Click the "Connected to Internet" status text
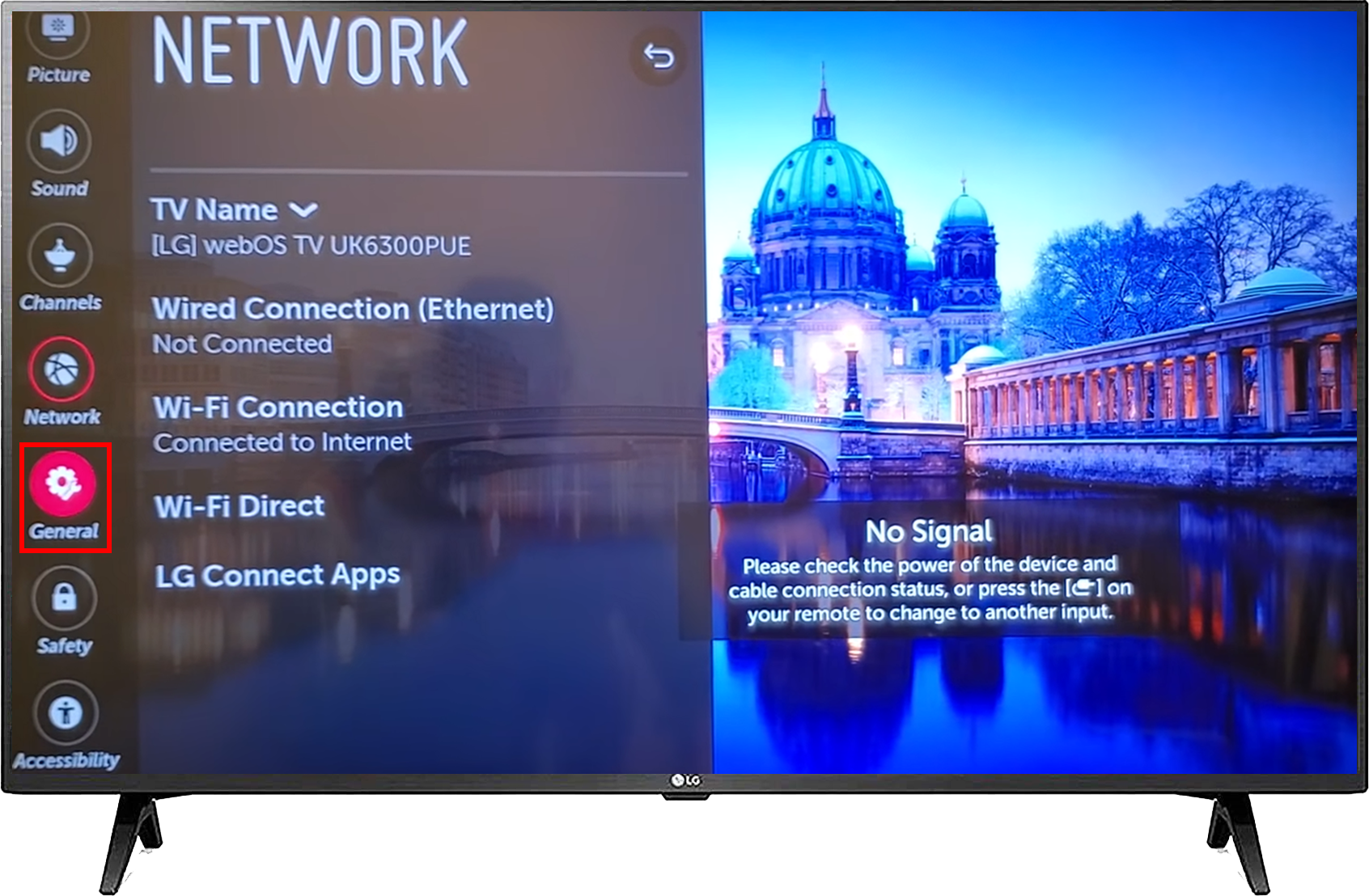This screenshot has height=896, width=1369. click(x=282, y=442)
